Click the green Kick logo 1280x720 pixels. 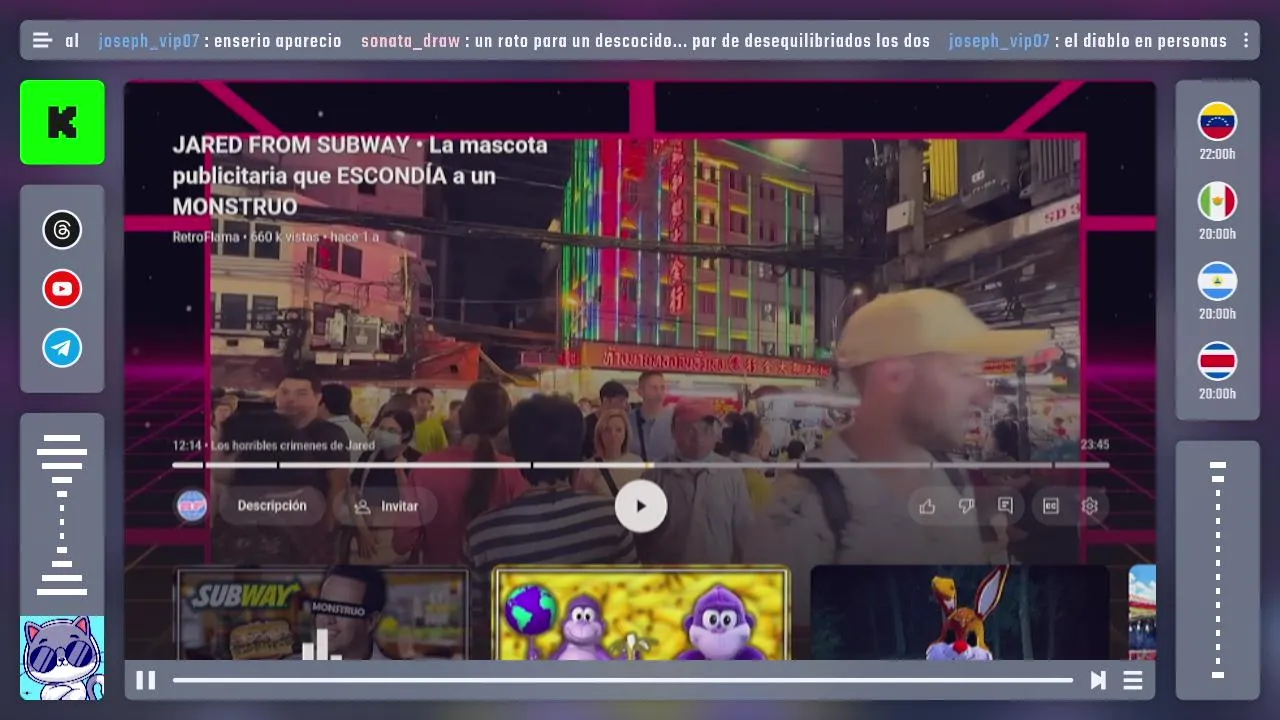click(x=62, y=122)
